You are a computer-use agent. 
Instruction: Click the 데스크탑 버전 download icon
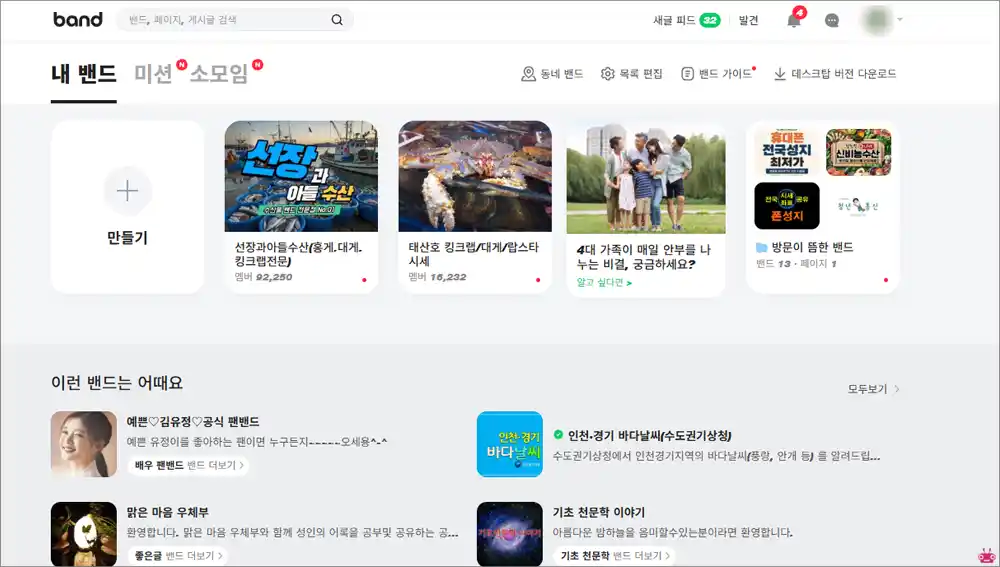click(779, 74)
